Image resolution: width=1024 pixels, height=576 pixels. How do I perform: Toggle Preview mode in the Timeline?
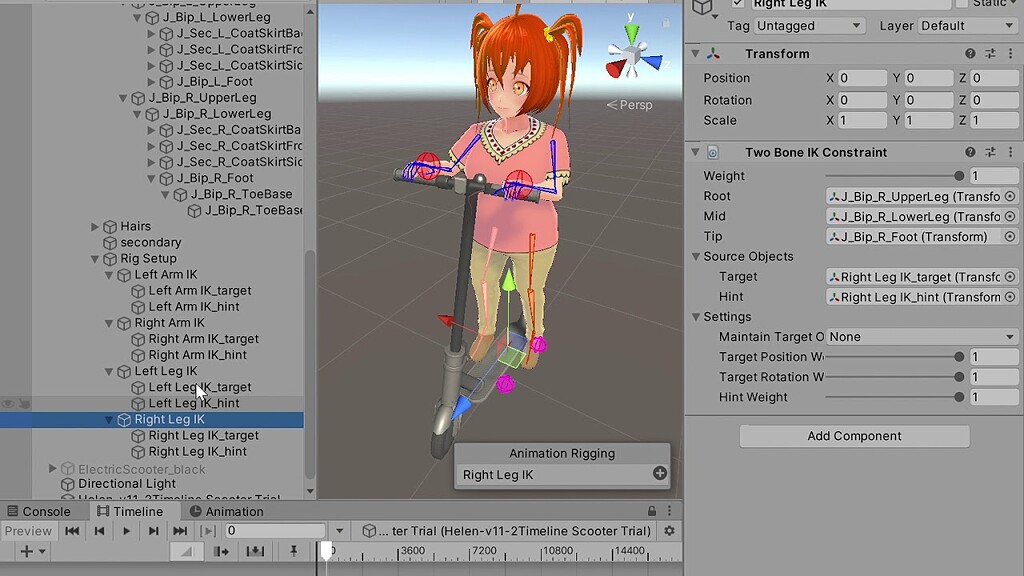click(28, 531)
